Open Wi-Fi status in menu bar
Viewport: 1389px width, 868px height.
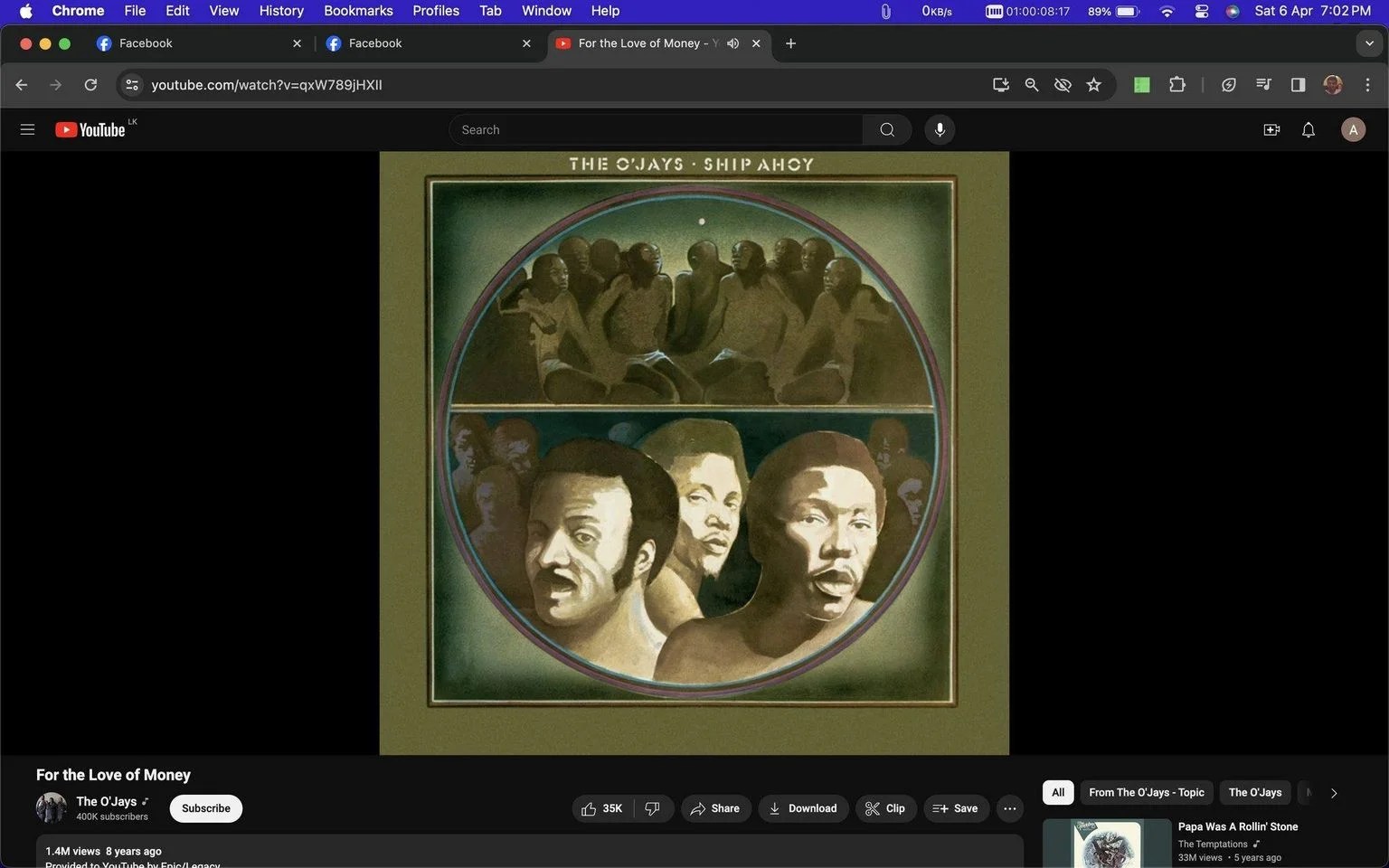click(x=1167, y=11)
